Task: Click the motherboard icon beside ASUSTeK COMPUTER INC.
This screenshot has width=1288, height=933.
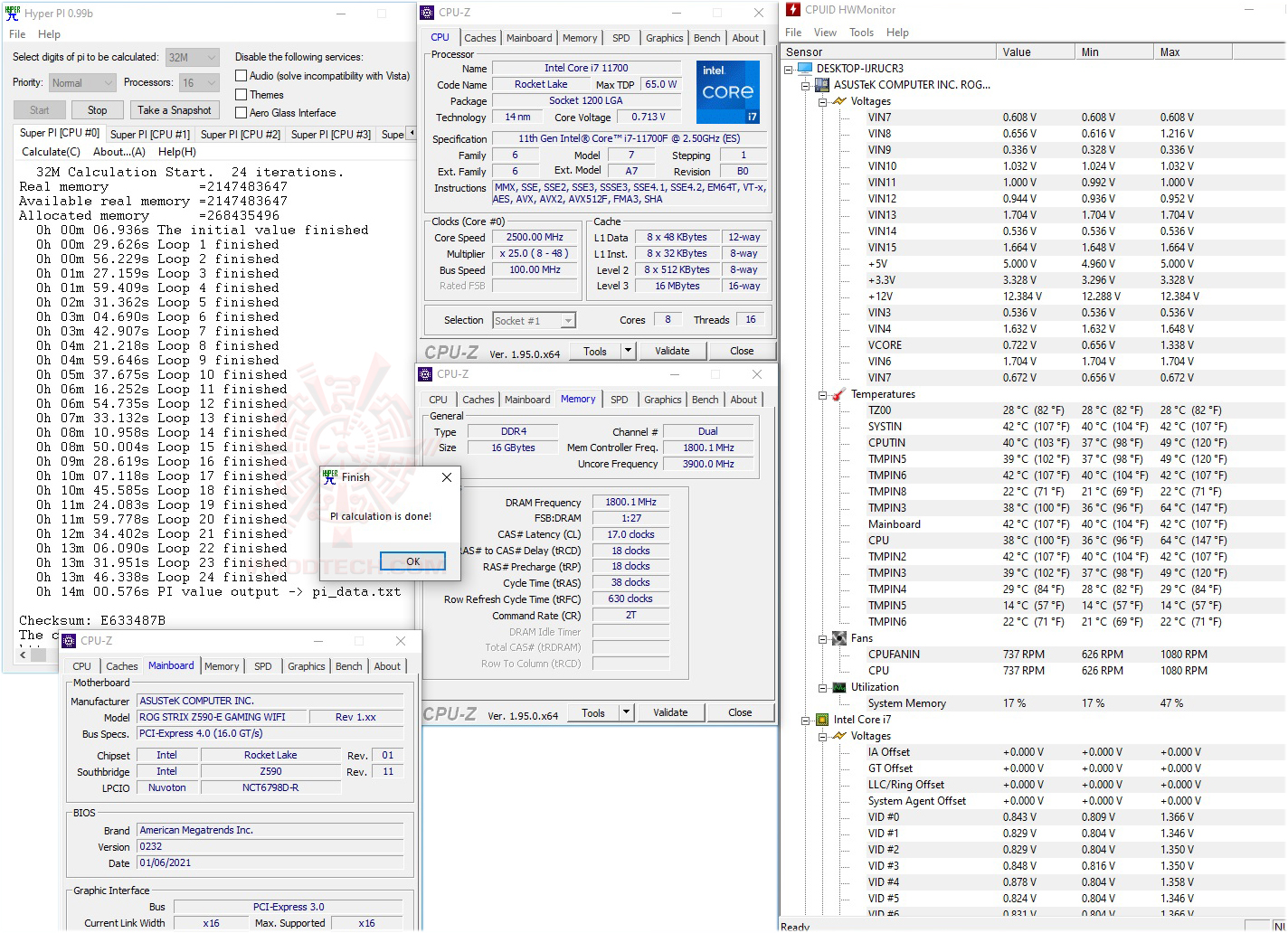Action: pos(822,85)
